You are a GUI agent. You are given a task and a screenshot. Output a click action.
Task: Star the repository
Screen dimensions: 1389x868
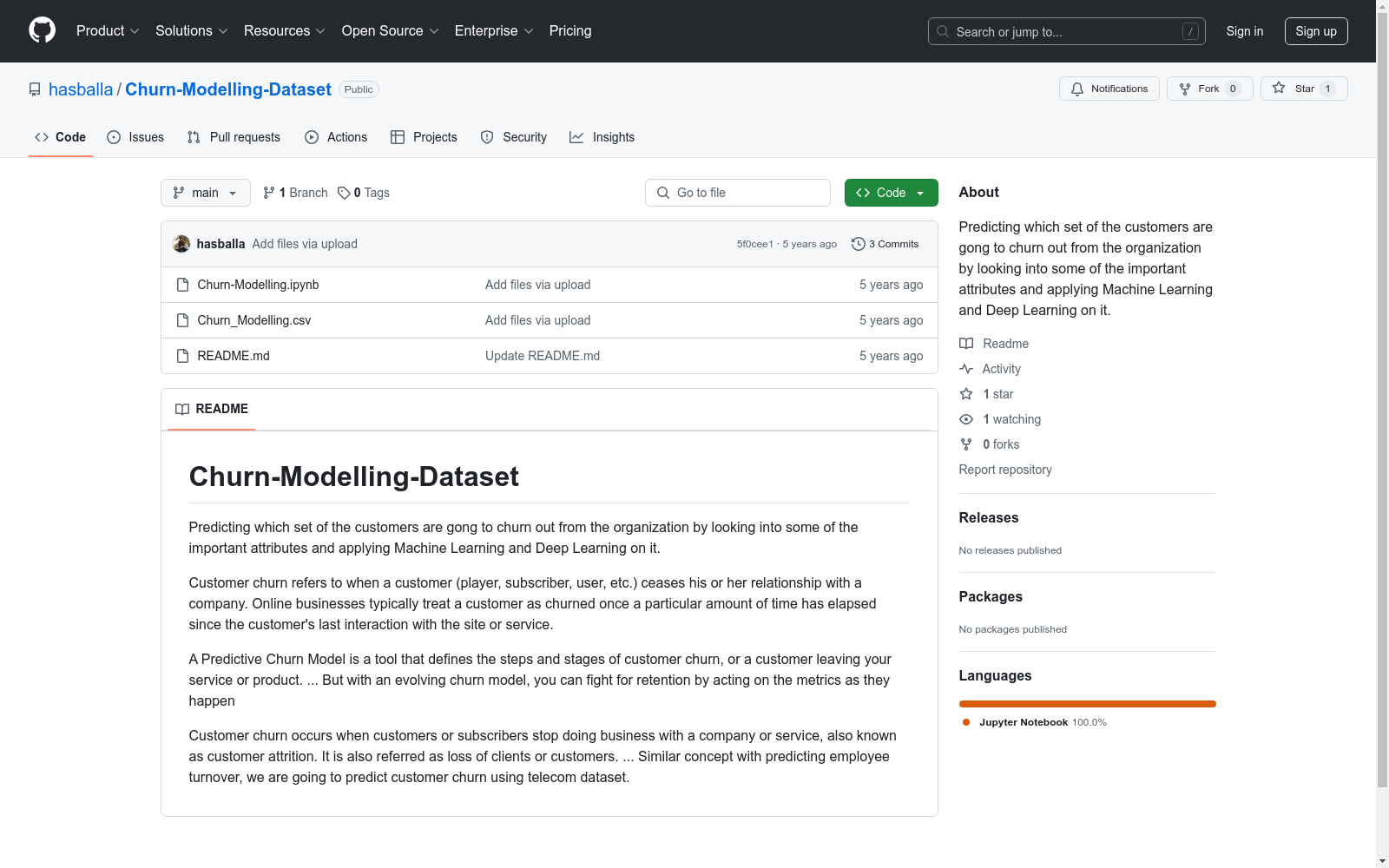click(x=1304, y=89)
